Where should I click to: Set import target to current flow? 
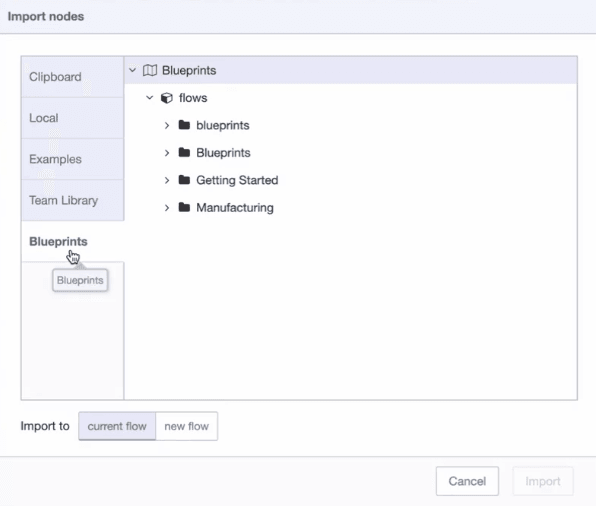point(117,426)
